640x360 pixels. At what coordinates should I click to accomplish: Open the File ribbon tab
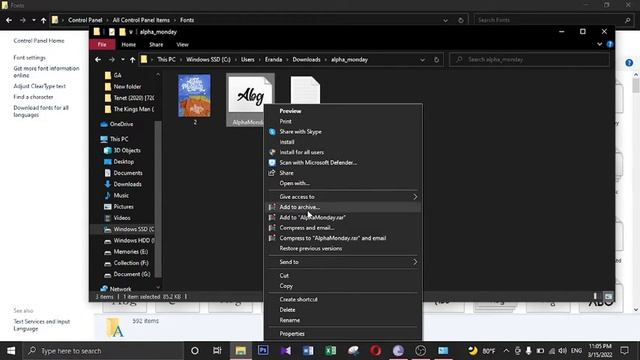[x=102, y=44]
